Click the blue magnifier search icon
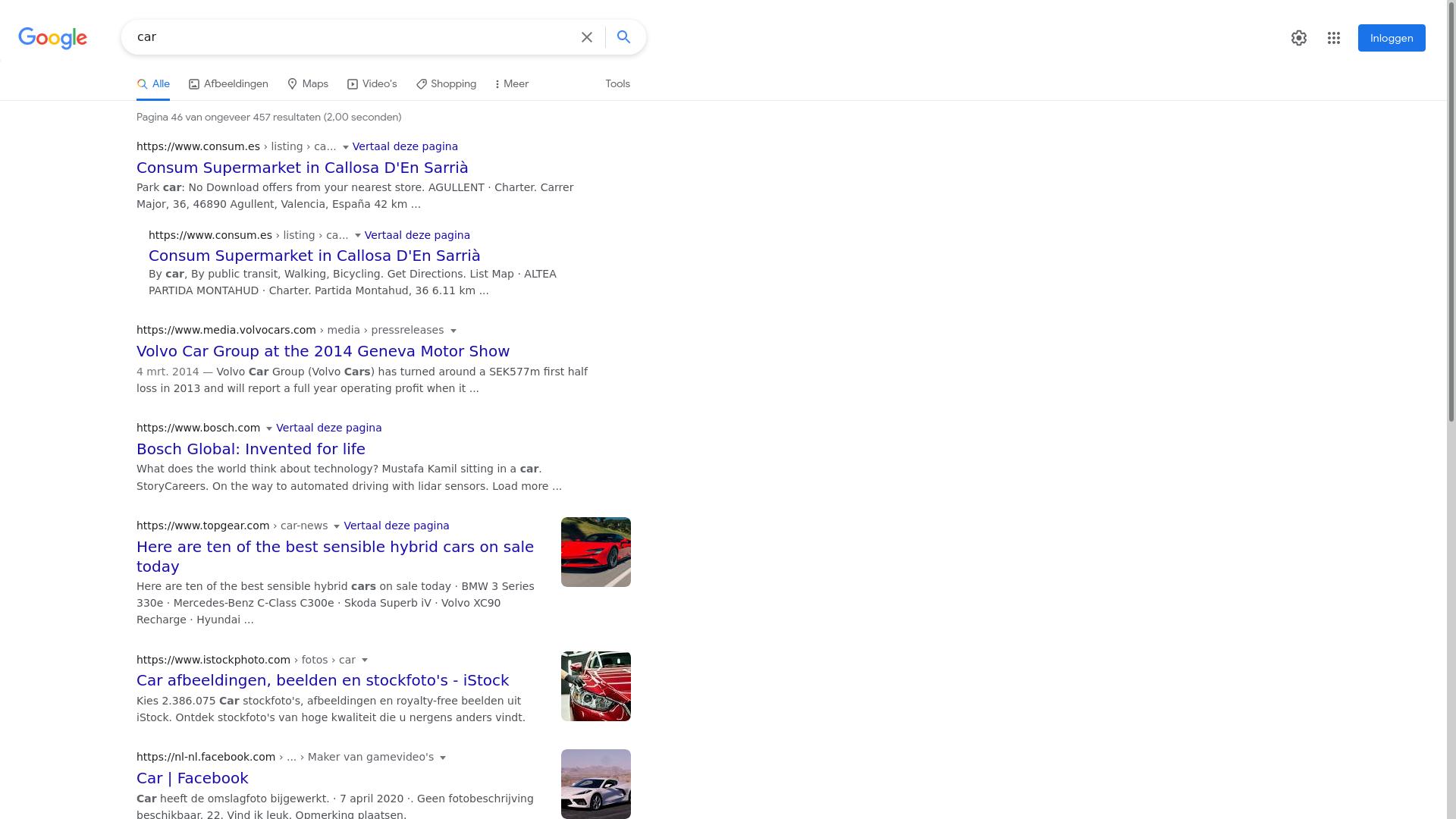 623,37
